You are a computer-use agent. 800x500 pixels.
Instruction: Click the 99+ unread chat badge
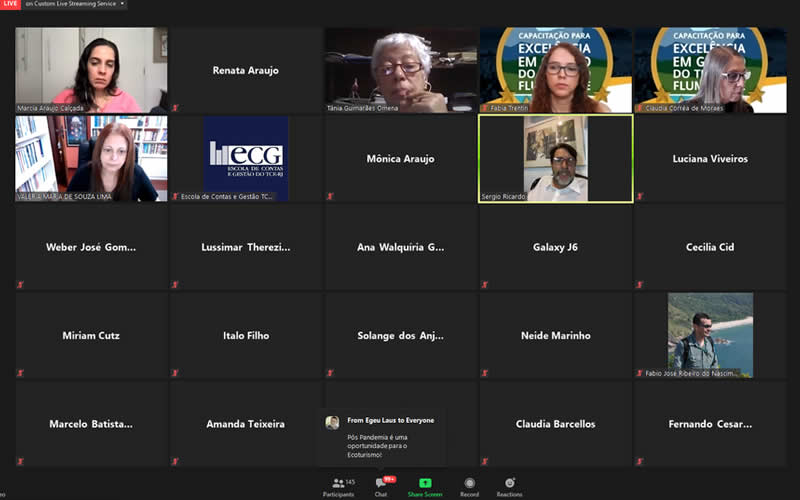tap(389, 479)
